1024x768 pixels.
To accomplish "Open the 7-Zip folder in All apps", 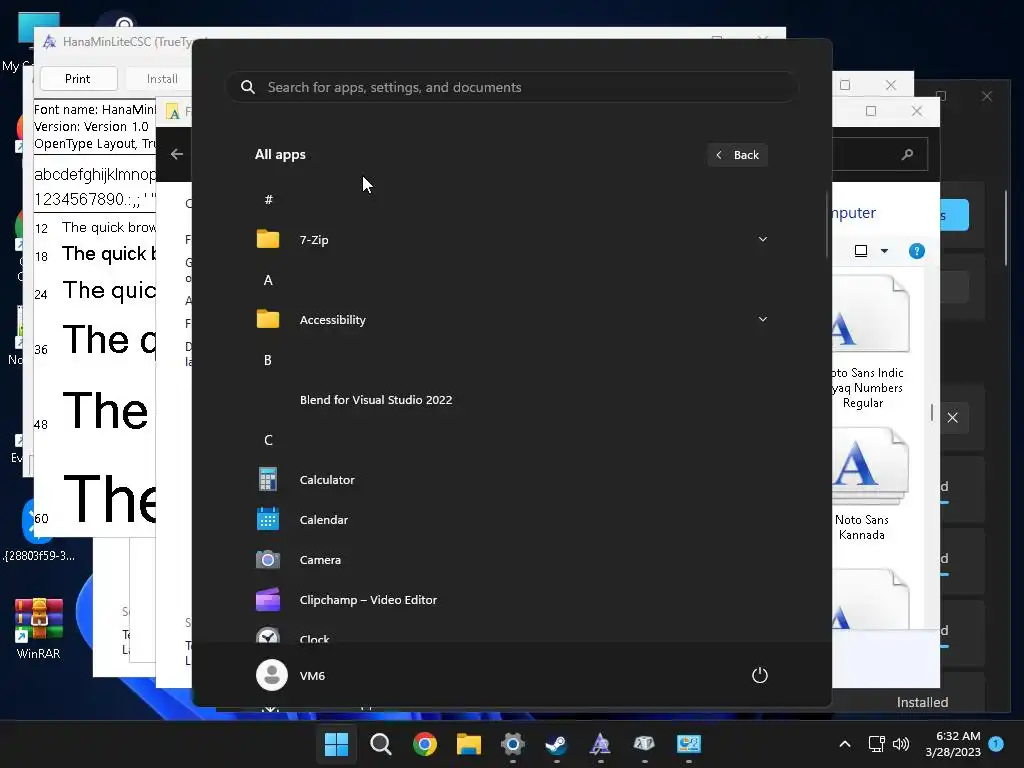I will pyautogui.click(x=511, y=240).
